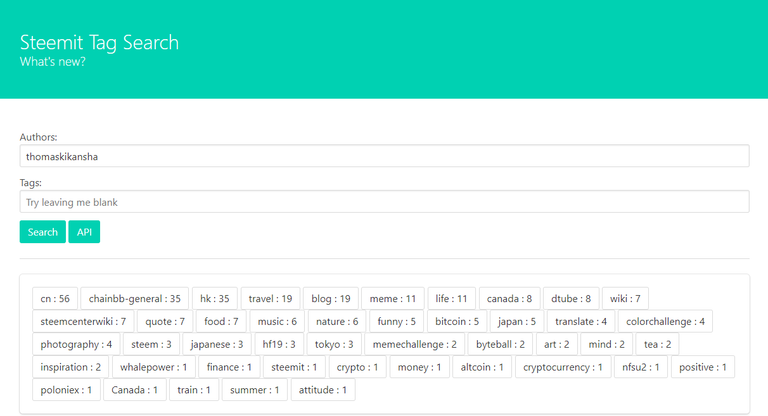Choose the tea : 2 tag
This screenshot has height=416, width=768.
[657, 344]
